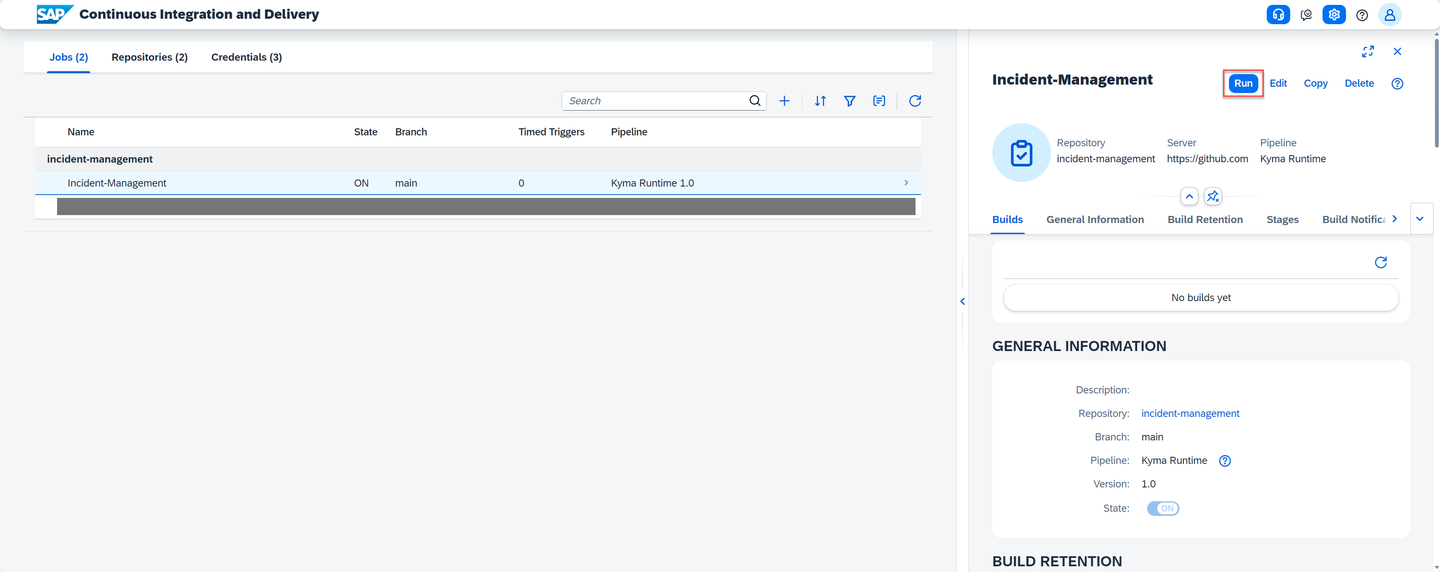Open Kyma Runtime pipeline help icon

point(1225,461)
